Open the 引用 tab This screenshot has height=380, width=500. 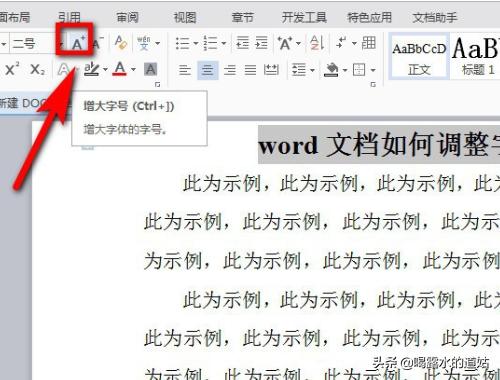tap(70, 17)
